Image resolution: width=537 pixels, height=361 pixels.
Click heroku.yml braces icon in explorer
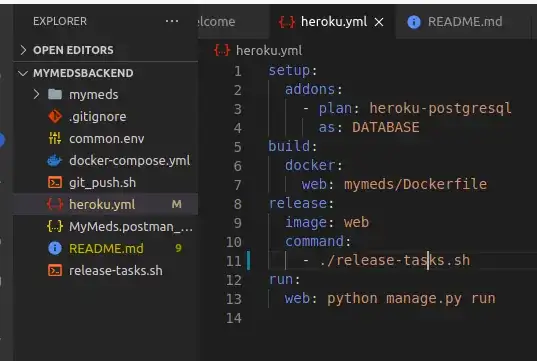tap(55, 204)
